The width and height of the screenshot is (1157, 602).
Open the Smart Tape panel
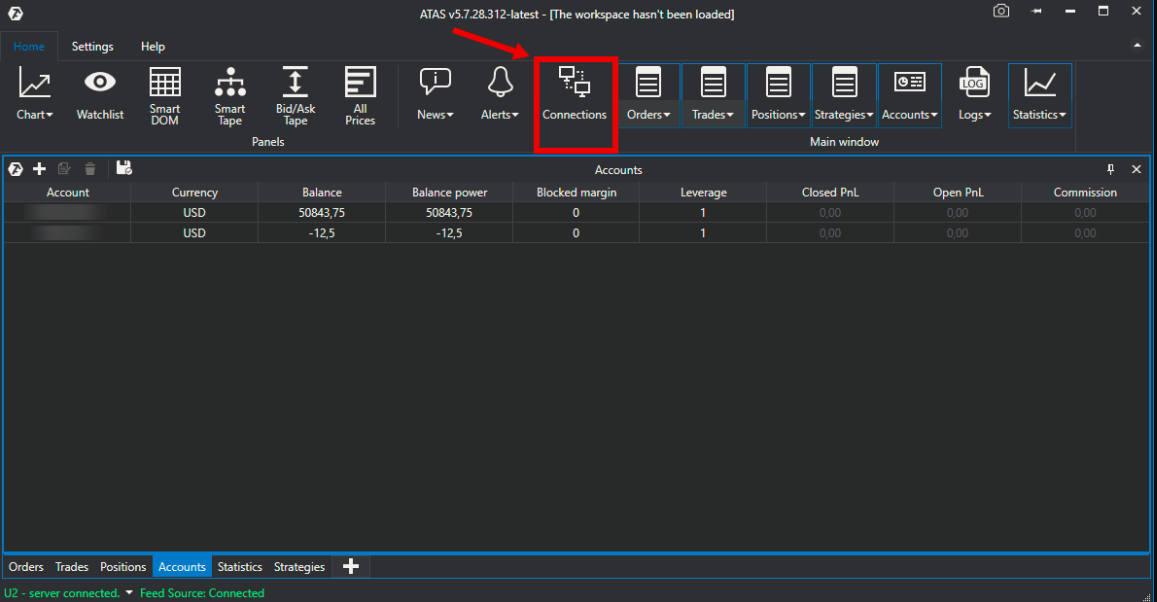tap(229, 96)
